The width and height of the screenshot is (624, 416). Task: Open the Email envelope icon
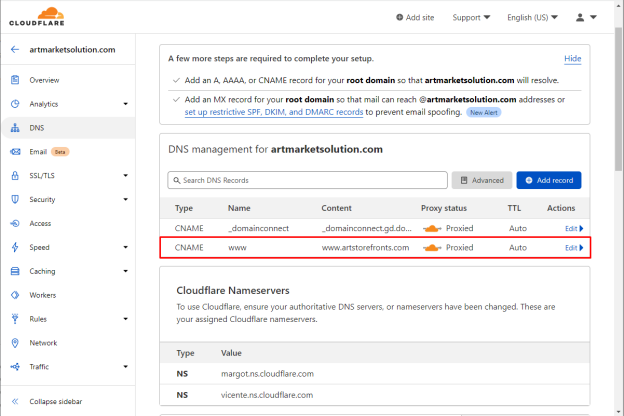click(15, 152)
